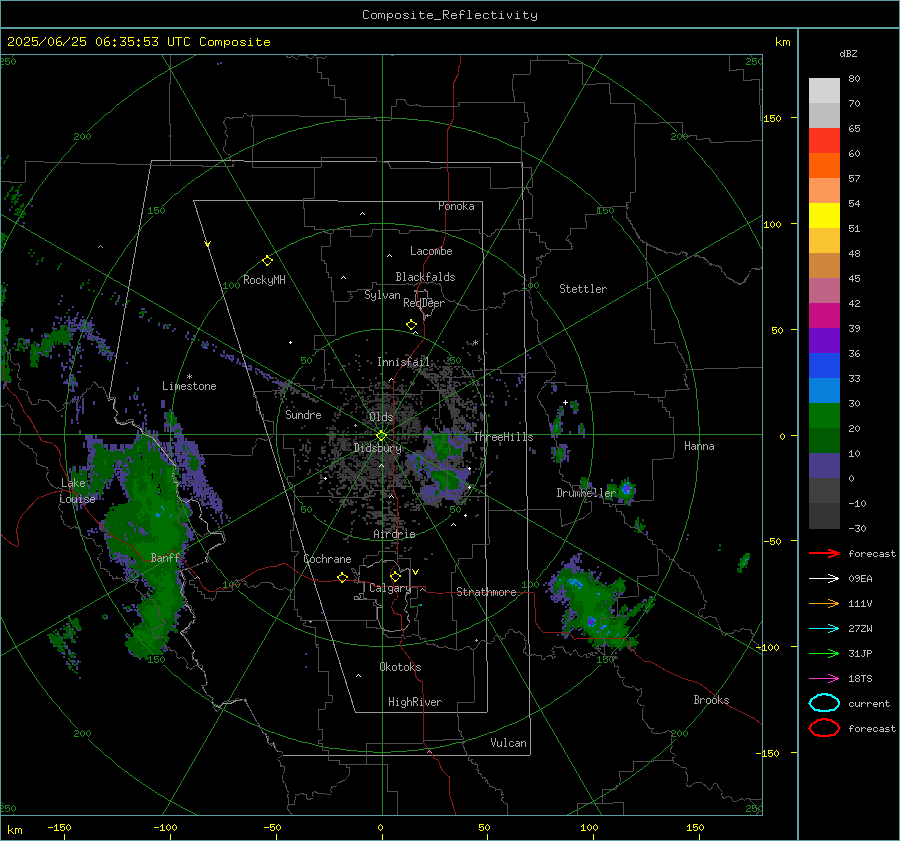Click the Didsbury label
Screen dimensions: 900x841
tap(377, 448)
